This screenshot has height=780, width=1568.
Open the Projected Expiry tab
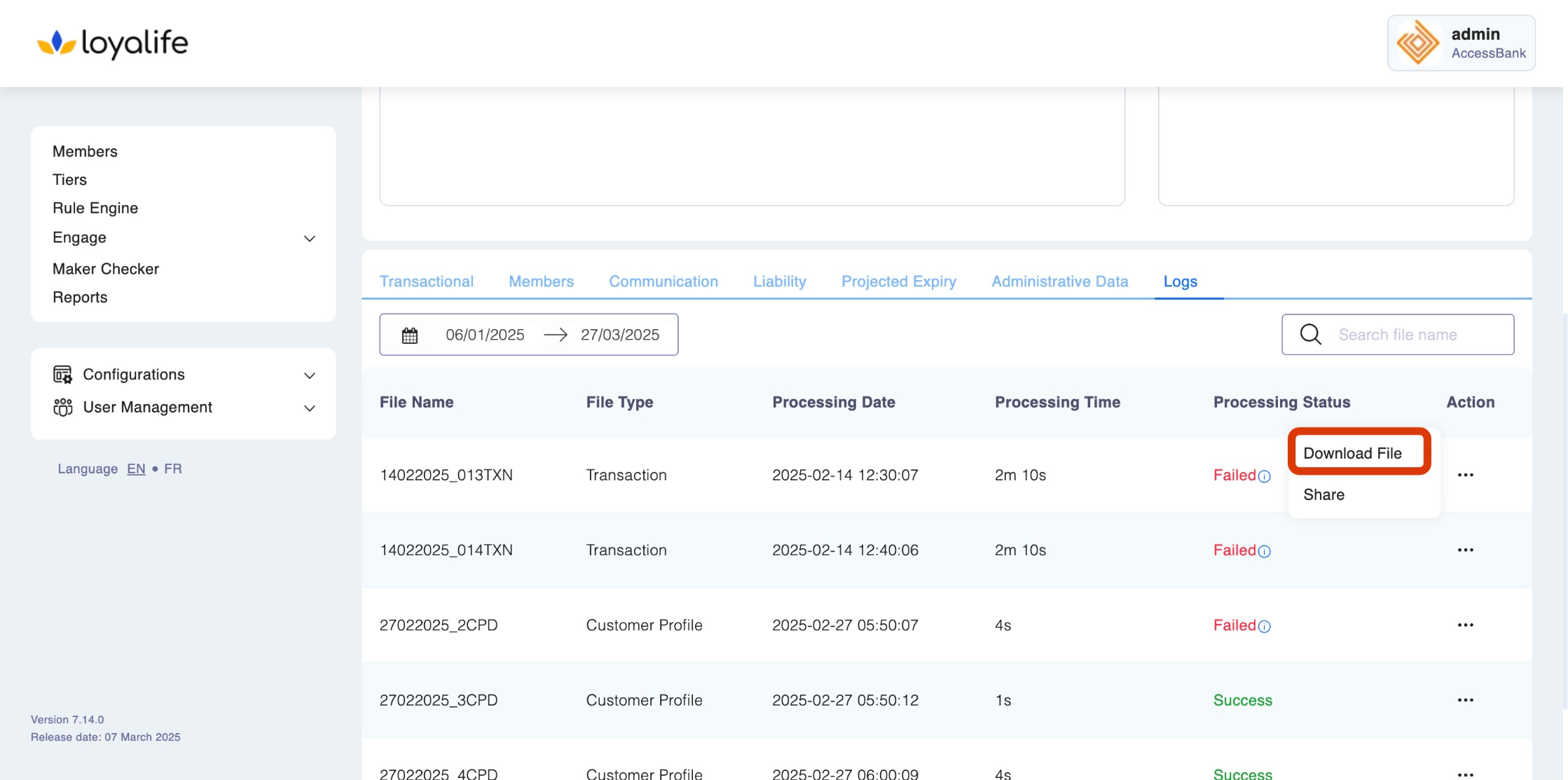point(898,281)
